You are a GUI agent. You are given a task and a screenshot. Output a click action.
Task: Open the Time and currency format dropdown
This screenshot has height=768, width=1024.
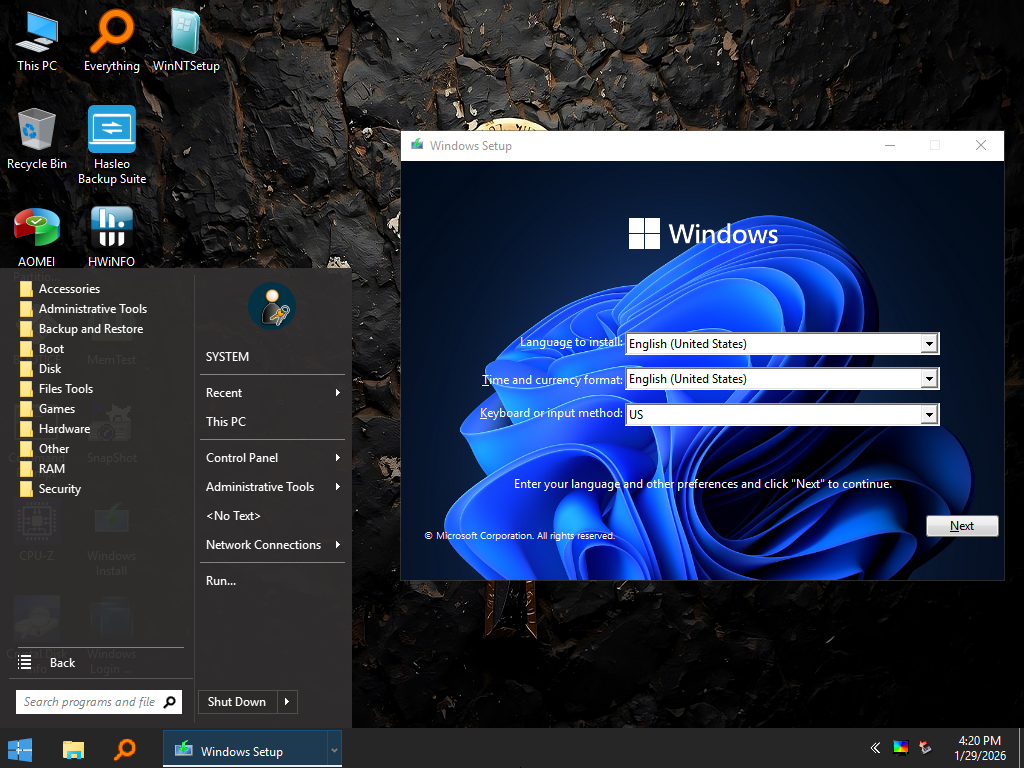pos(931,379)
